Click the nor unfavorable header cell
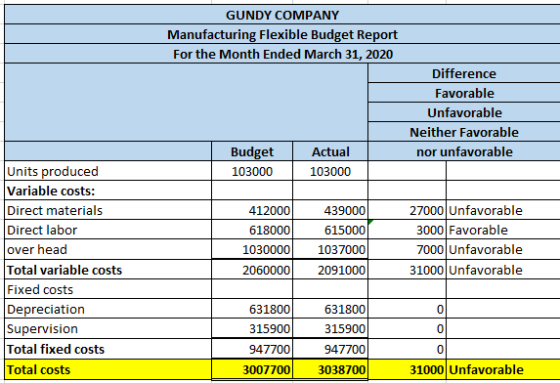 coord(464,152)
